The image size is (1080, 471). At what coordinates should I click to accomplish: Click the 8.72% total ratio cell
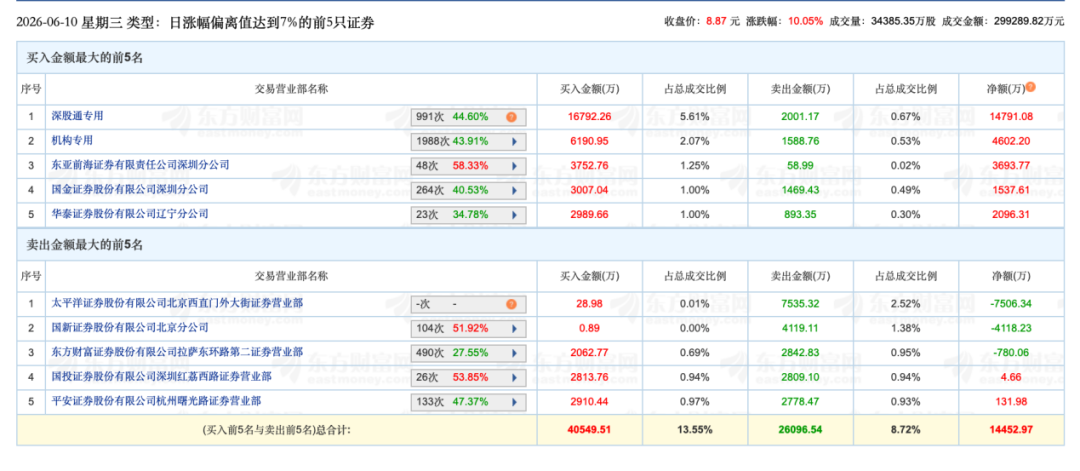point(905,430)
